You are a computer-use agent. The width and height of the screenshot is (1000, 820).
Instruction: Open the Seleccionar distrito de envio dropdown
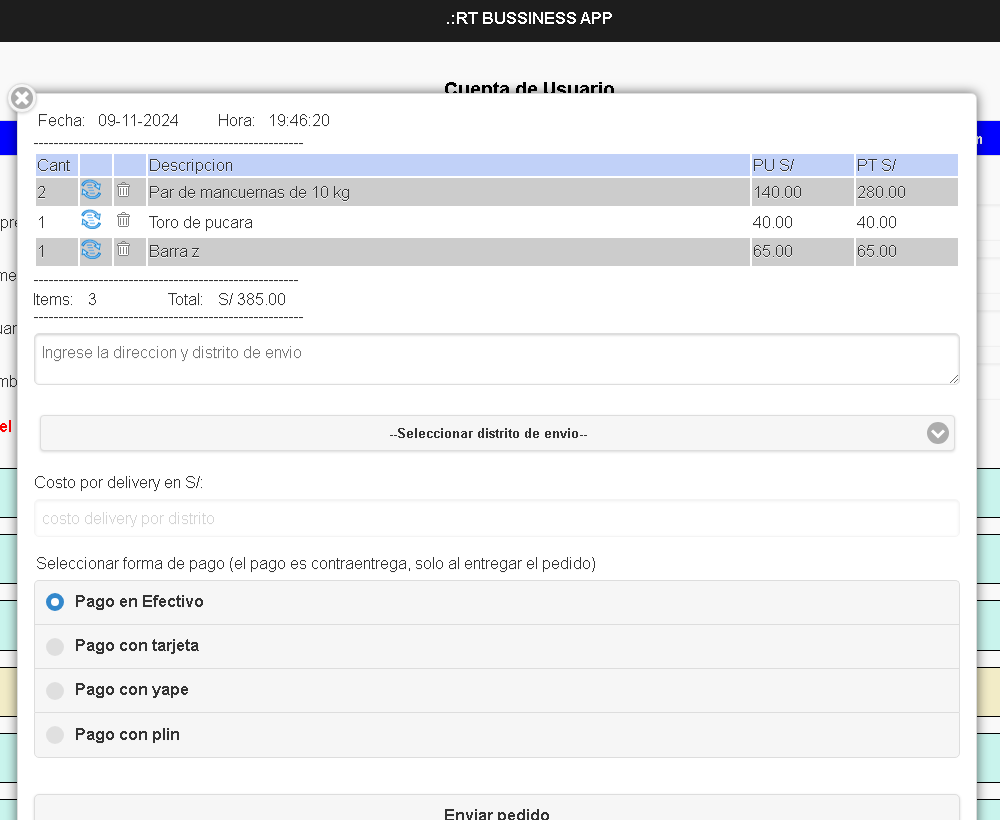point(488,434)
